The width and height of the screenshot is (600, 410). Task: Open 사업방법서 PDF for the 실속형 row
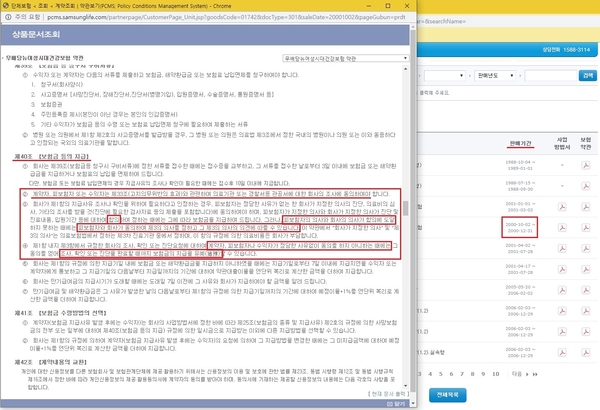[562, 352]
